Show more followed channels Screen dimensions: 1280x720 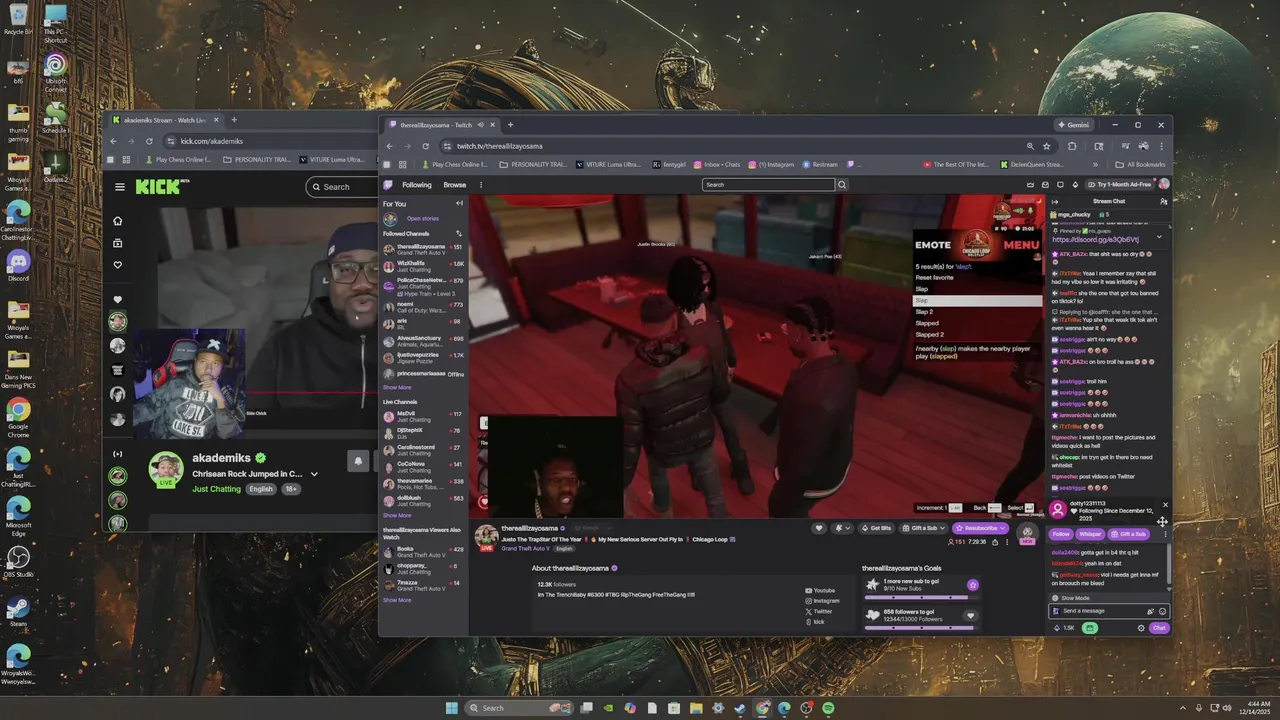click(x=397, y=387)
